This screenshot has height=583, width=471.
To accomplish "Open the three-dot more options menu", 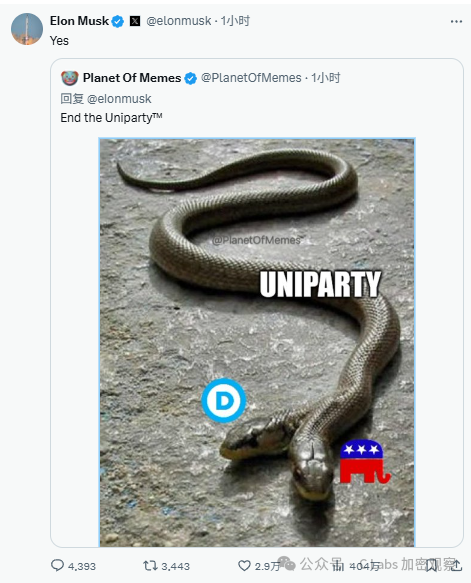I will tap(456, 22).
